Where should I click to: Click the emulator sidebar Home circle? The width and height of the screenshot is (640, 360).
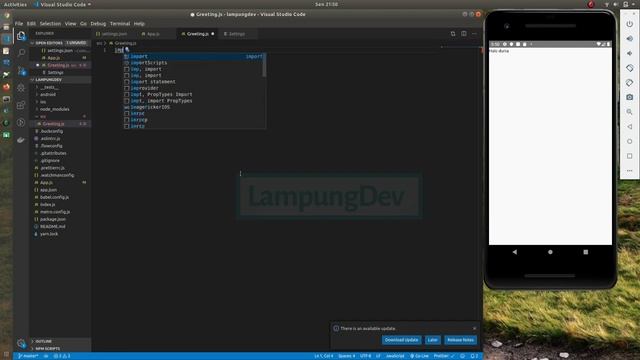[629, 141]
